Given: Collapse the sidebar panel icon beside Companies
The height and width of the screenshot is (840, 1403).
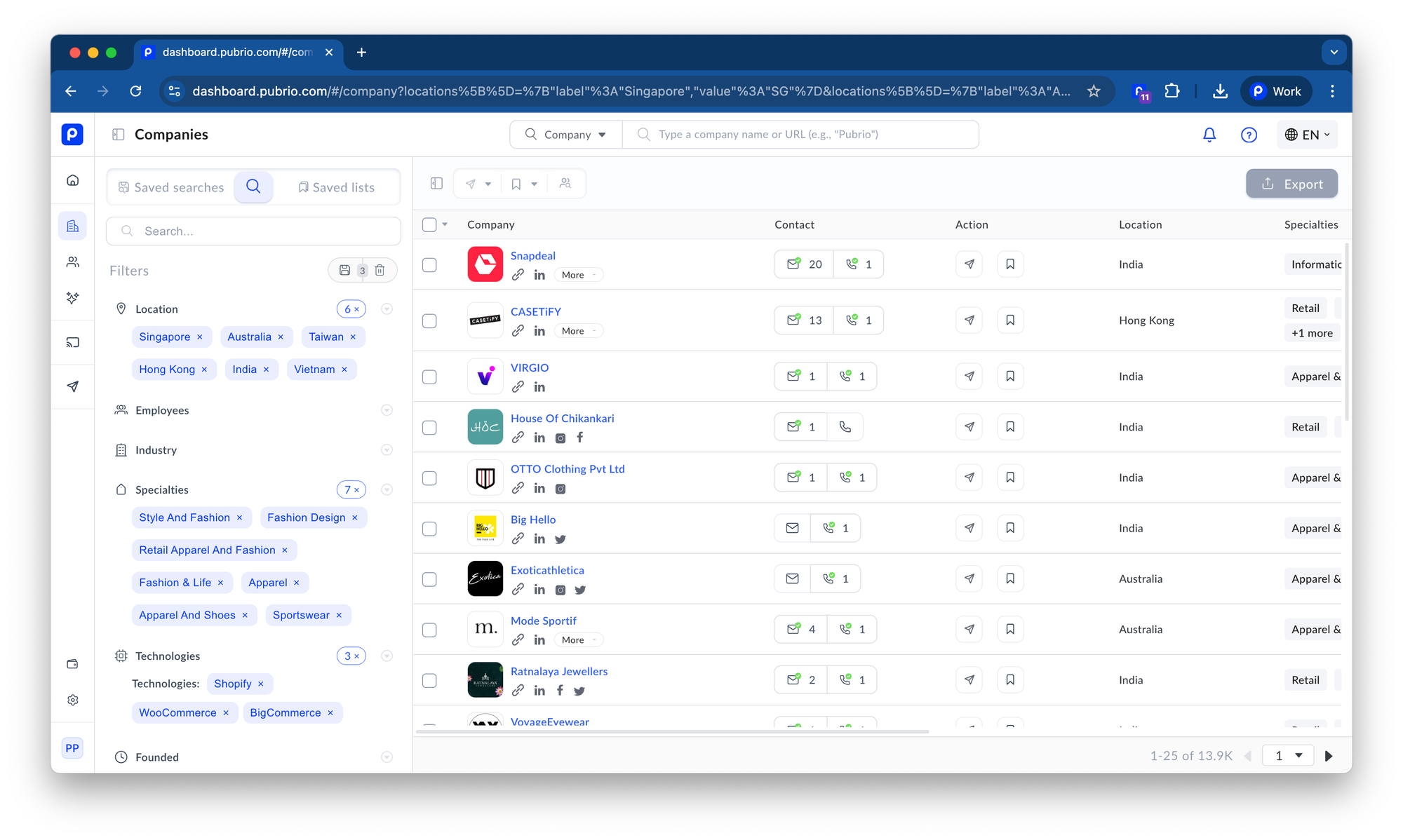Looking at the screenshot, I should [119, 135].
